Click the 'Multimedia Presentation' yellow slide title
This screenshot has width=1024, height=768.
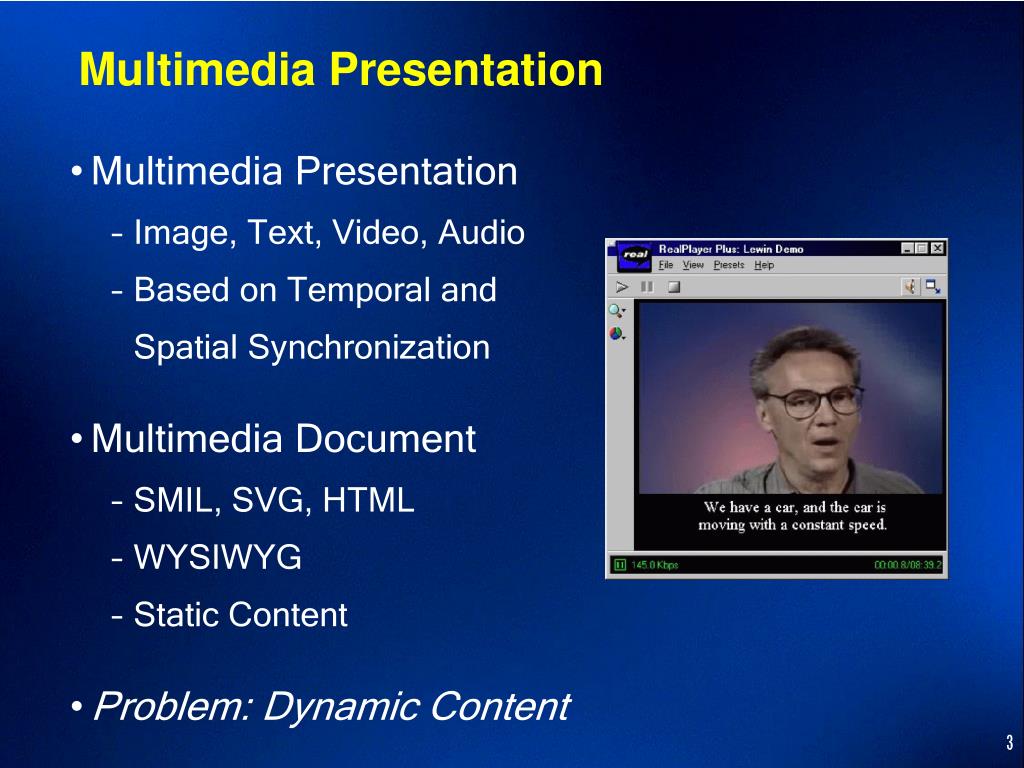coord(340,69)
